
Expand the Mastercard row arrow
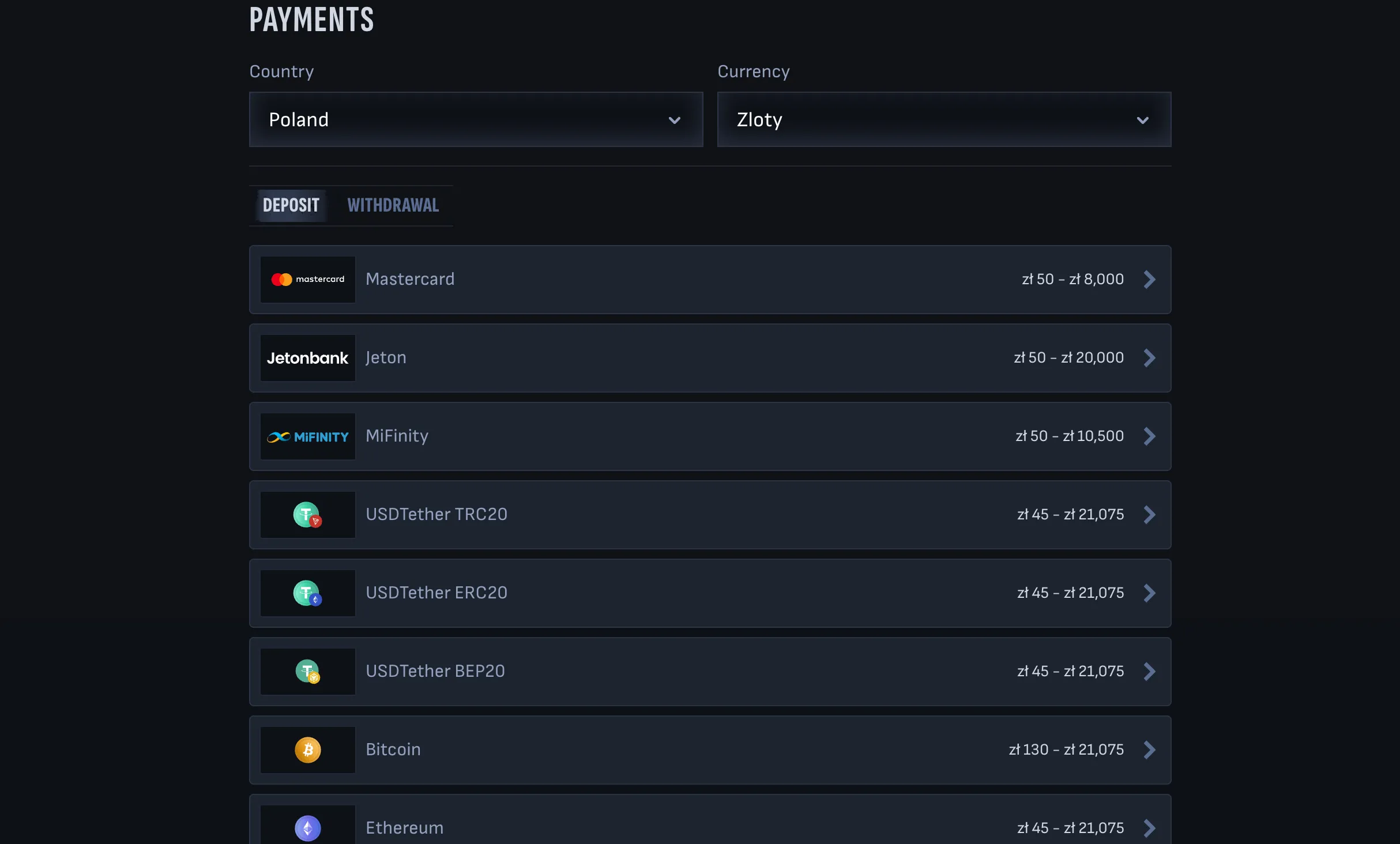coord(1149,280)
